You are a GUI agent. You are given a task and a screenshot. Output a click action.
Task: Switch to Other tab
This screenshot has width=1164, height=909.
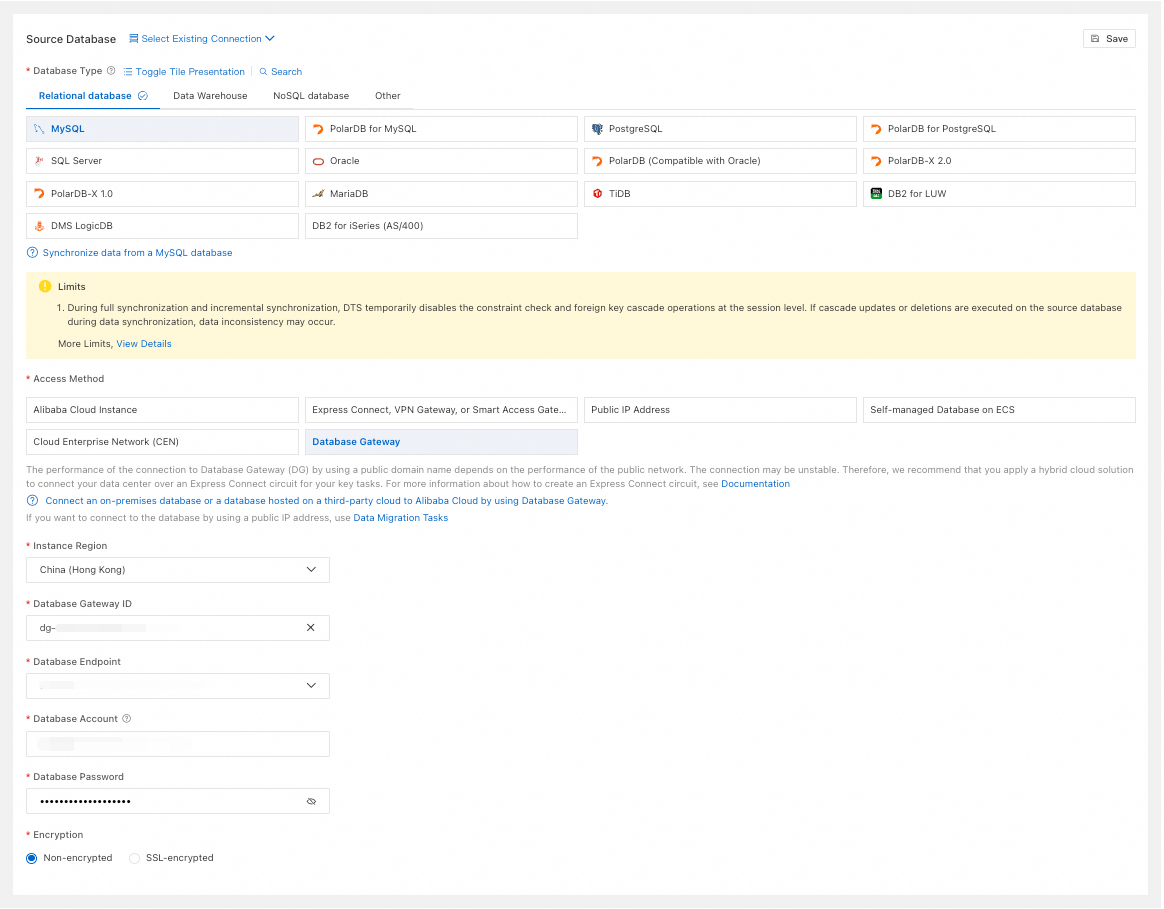tap(388, 96)
